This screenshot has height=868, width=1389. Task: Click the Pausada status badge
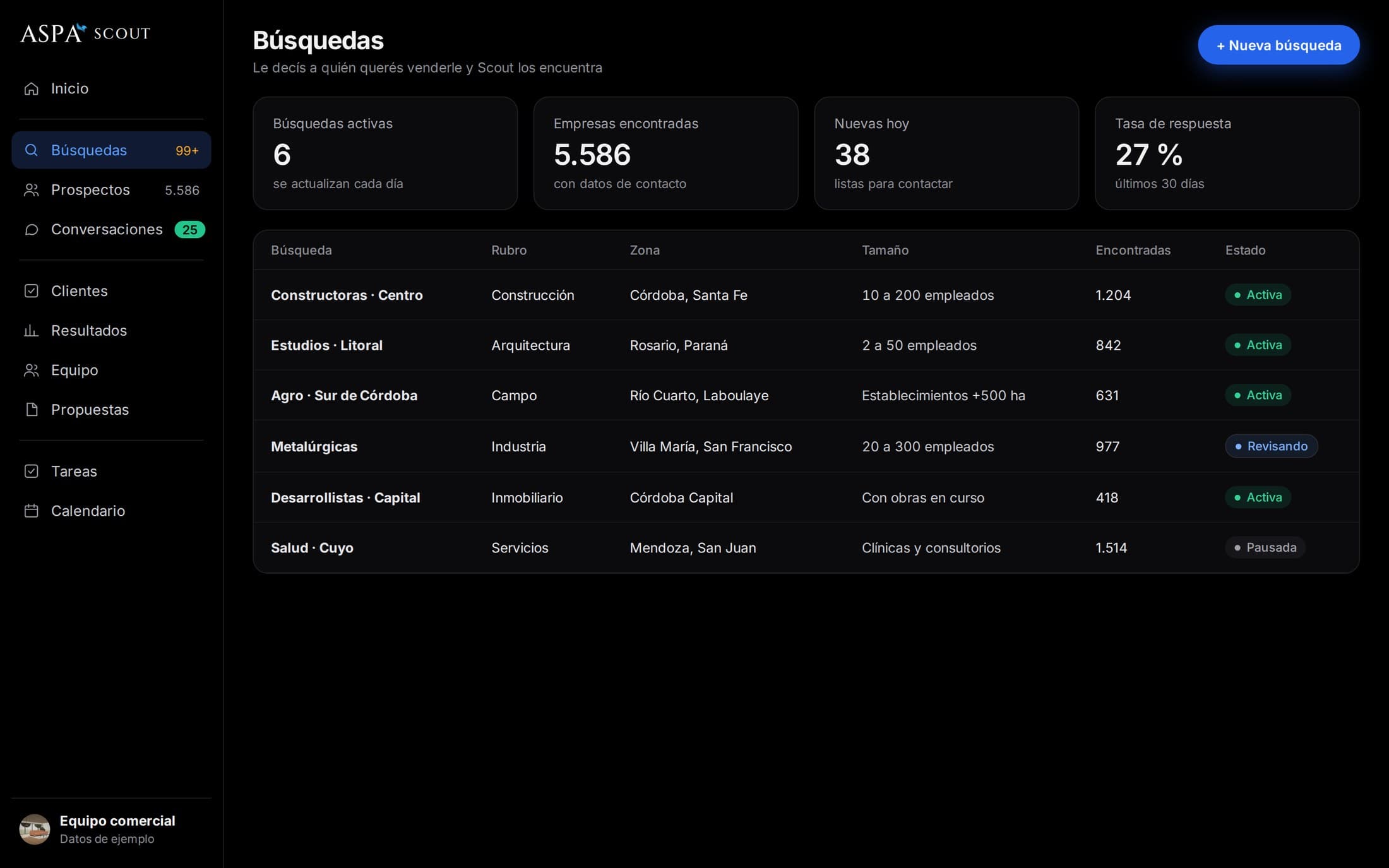[1265, 547]
